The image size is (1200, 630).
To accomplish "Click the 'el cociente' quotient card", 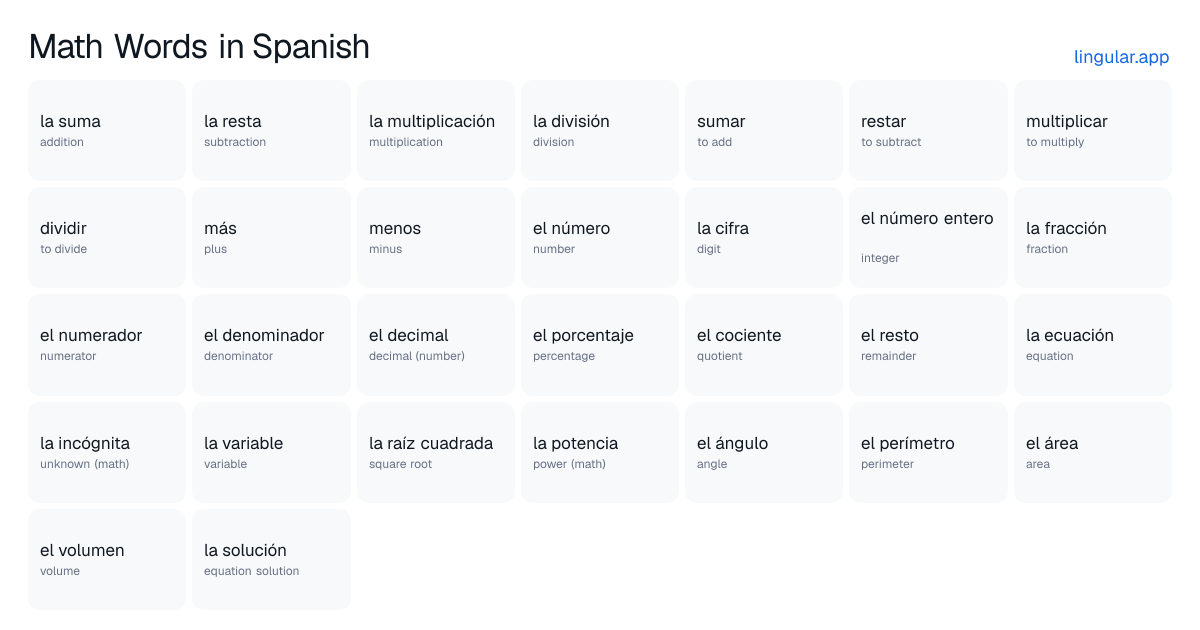I will point(764,345).
